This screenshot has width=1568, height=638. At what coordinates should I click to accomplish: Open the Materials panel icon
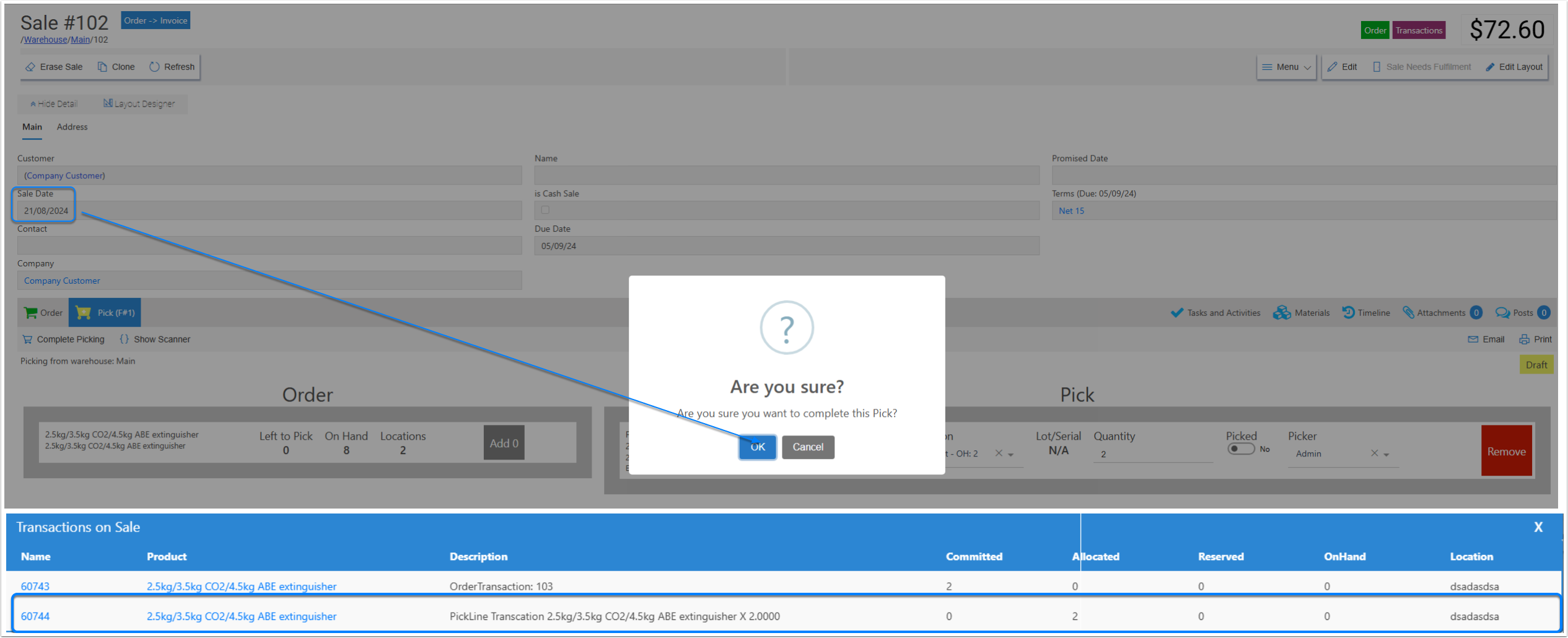1281,313
